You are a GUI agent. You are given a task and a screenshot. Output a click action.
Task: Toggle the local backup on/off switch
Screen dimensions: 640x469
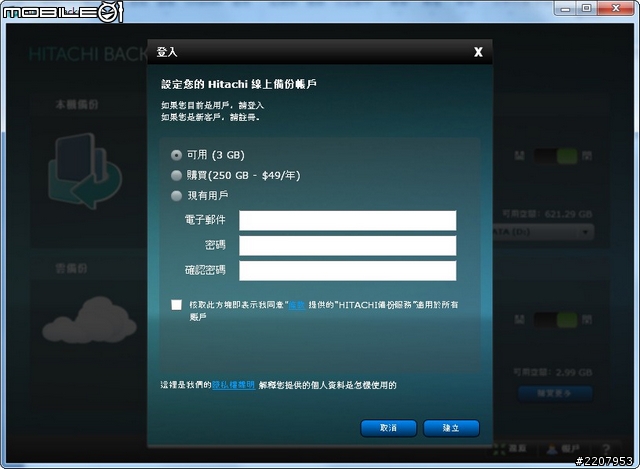[556, 156]
